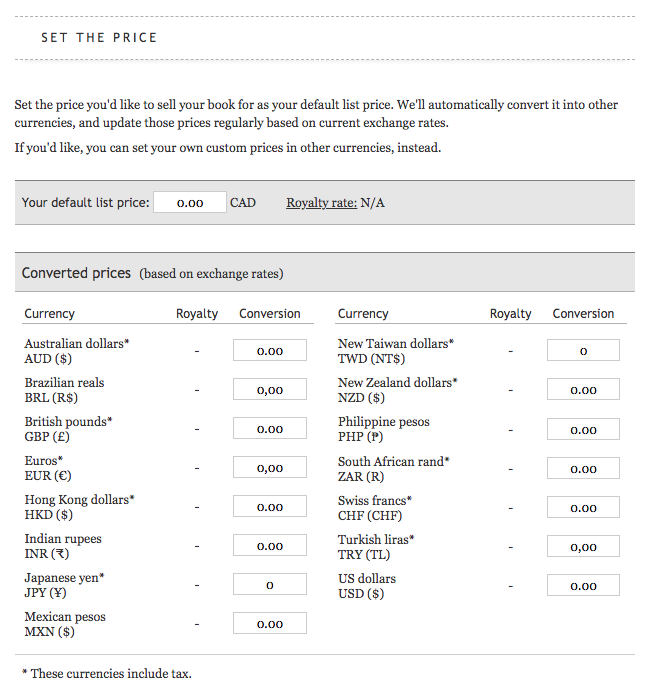
Task: Select the Indian rupees INR conversion input
Action: pyautogui.click(x=270, y=546)
